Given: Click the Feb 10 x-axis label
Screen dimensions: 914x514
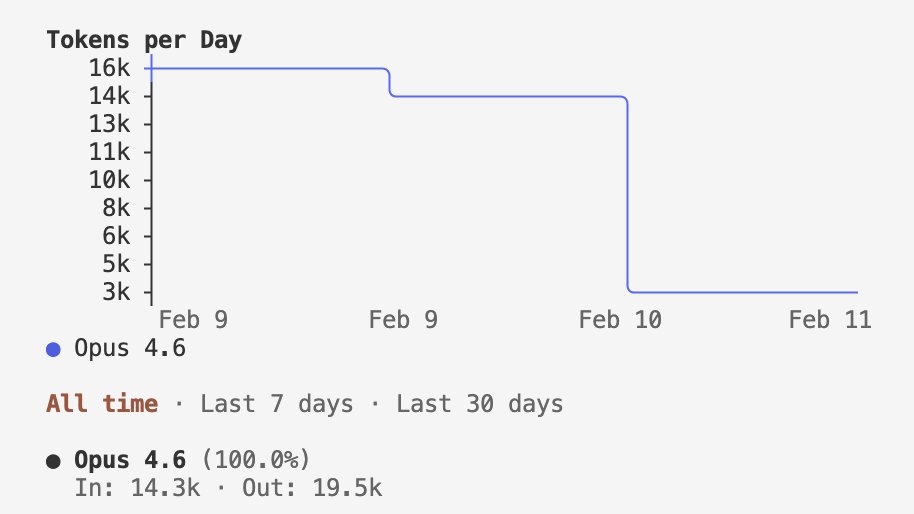Looking at the screenshot, I should 620,320.
